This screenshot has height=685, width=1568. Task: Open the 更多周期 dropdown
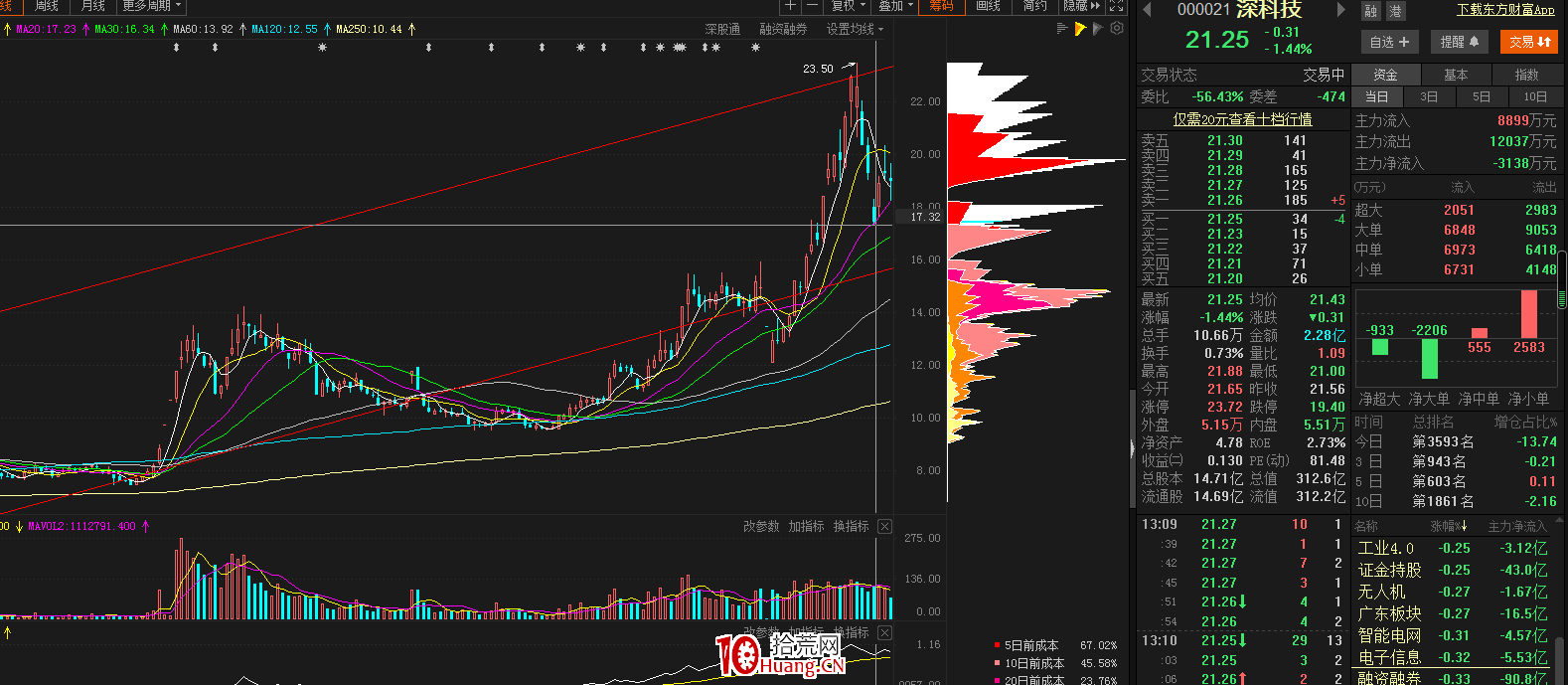pyautogui.click(x=152, y=6)
